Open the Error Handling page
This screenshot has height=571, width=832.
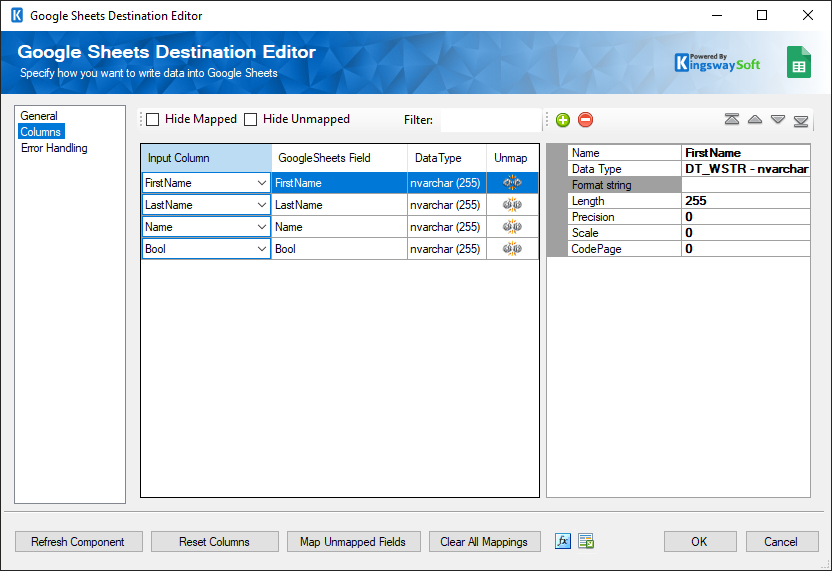tap(54, 148)
